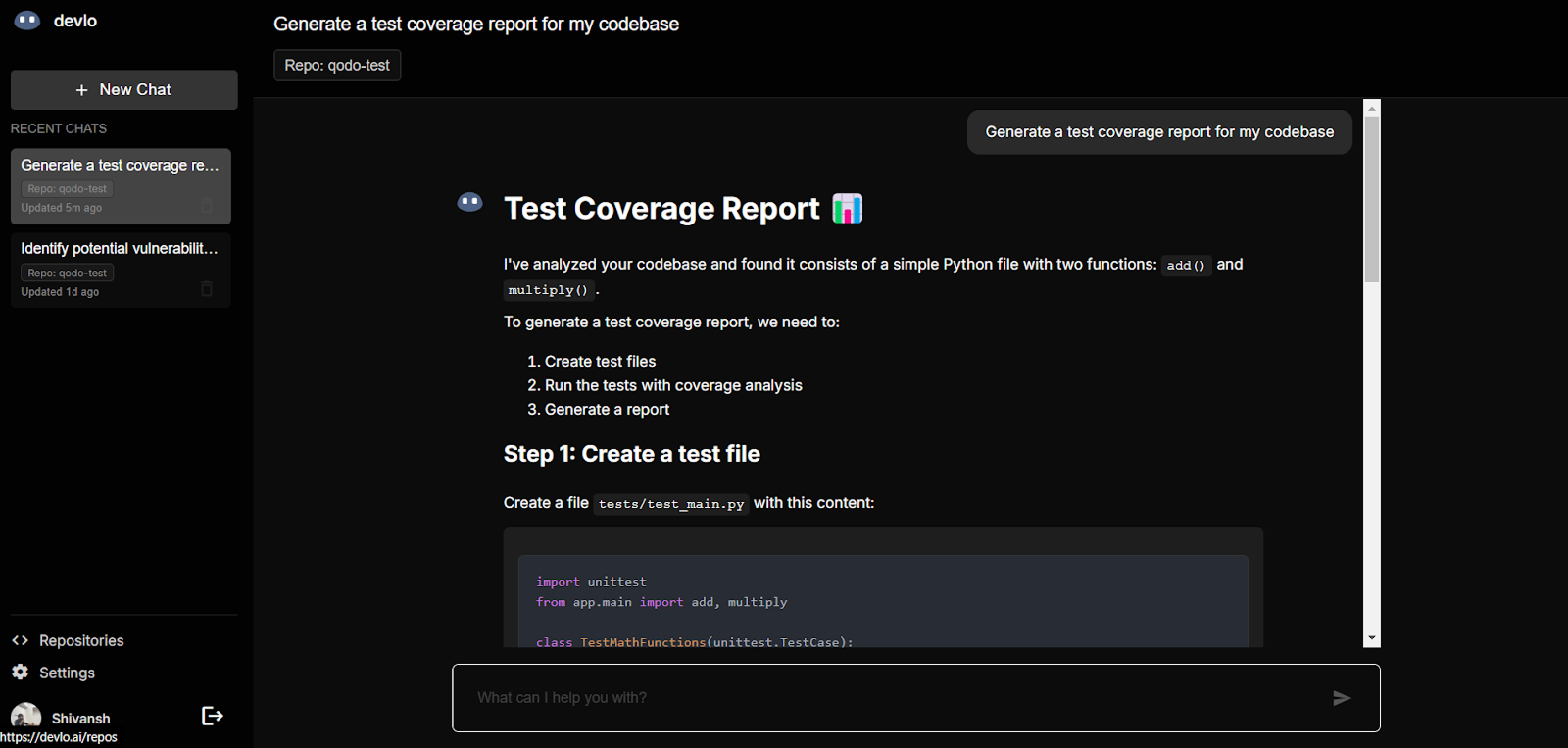Click the 'Step 1: Create a test file' heading
Screen dimensions: 1568x748
click(632, 454)
